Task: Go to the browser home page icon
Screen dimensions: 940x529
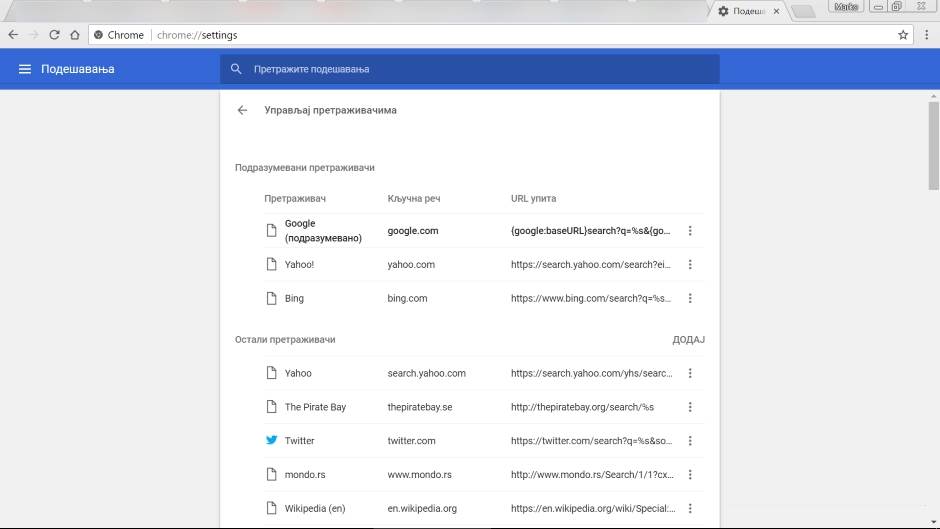Action: tap(75, 35)
